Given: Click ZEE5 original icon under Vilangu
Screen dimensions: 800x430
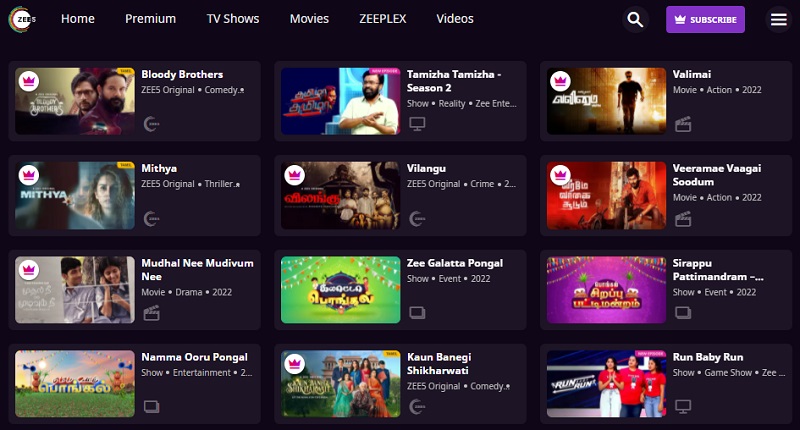Looking at the screenshot, I should click(417, 219).
